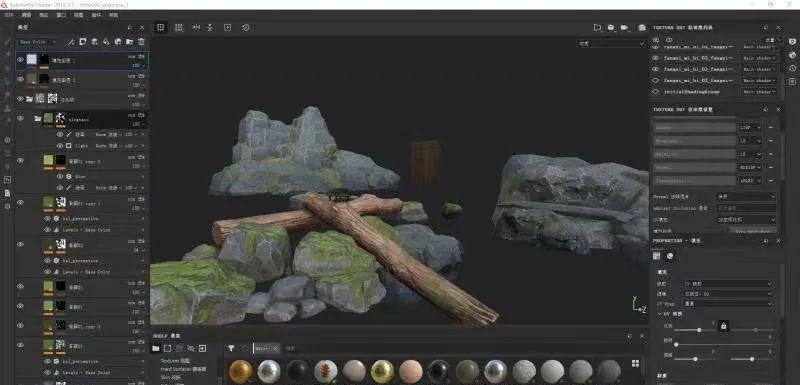
Task: Open the 帮助 menu
Action: [x=113, y=15]
